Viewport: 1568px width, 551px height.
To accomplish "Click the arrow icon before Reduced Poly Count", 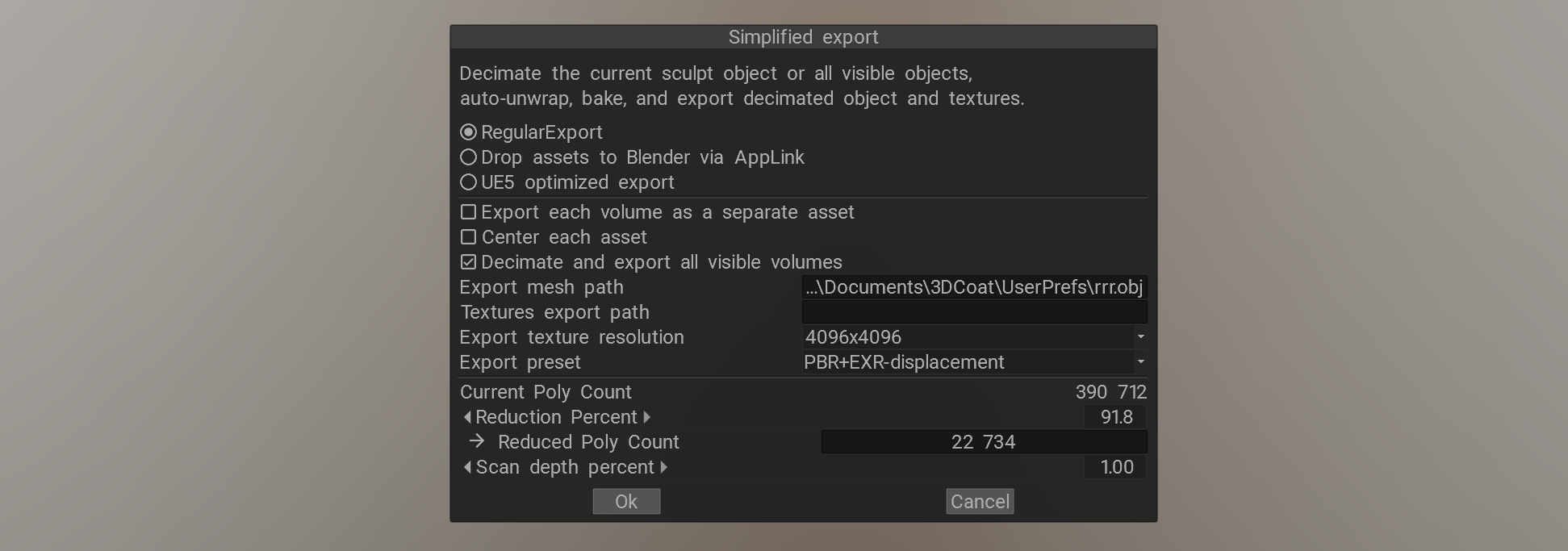I will [x=475, y=441].
